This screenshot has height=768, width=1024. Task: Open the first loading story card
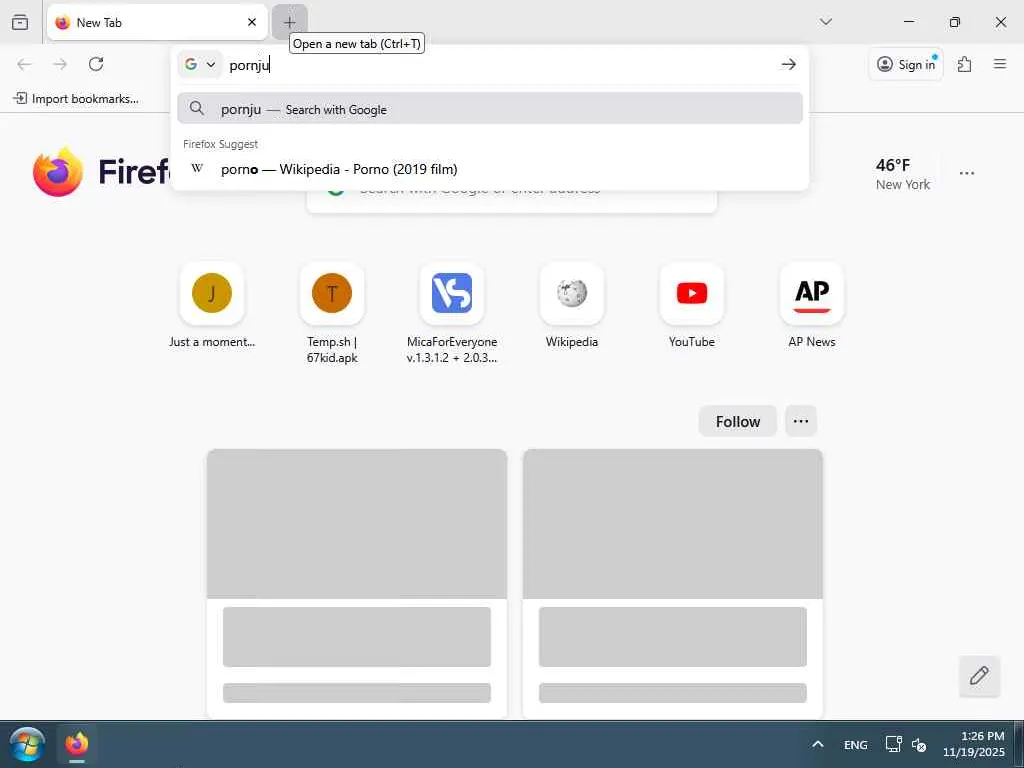357,583
